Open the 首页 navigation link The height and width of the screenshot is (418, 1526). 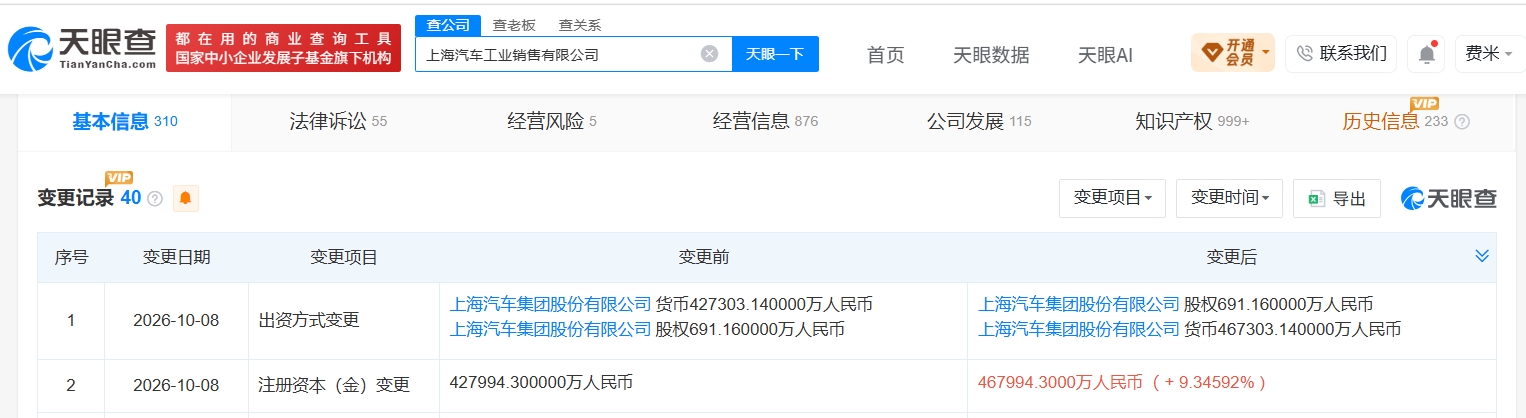tap(885, 55)
